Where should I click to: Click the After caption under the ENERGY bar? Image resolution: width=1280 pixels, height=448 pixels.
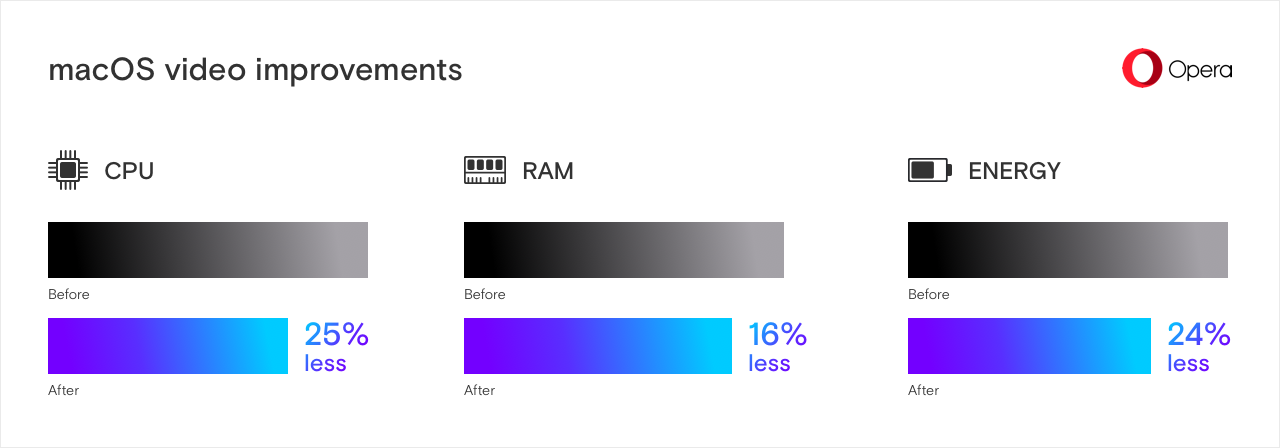click(x=923, y=391)
